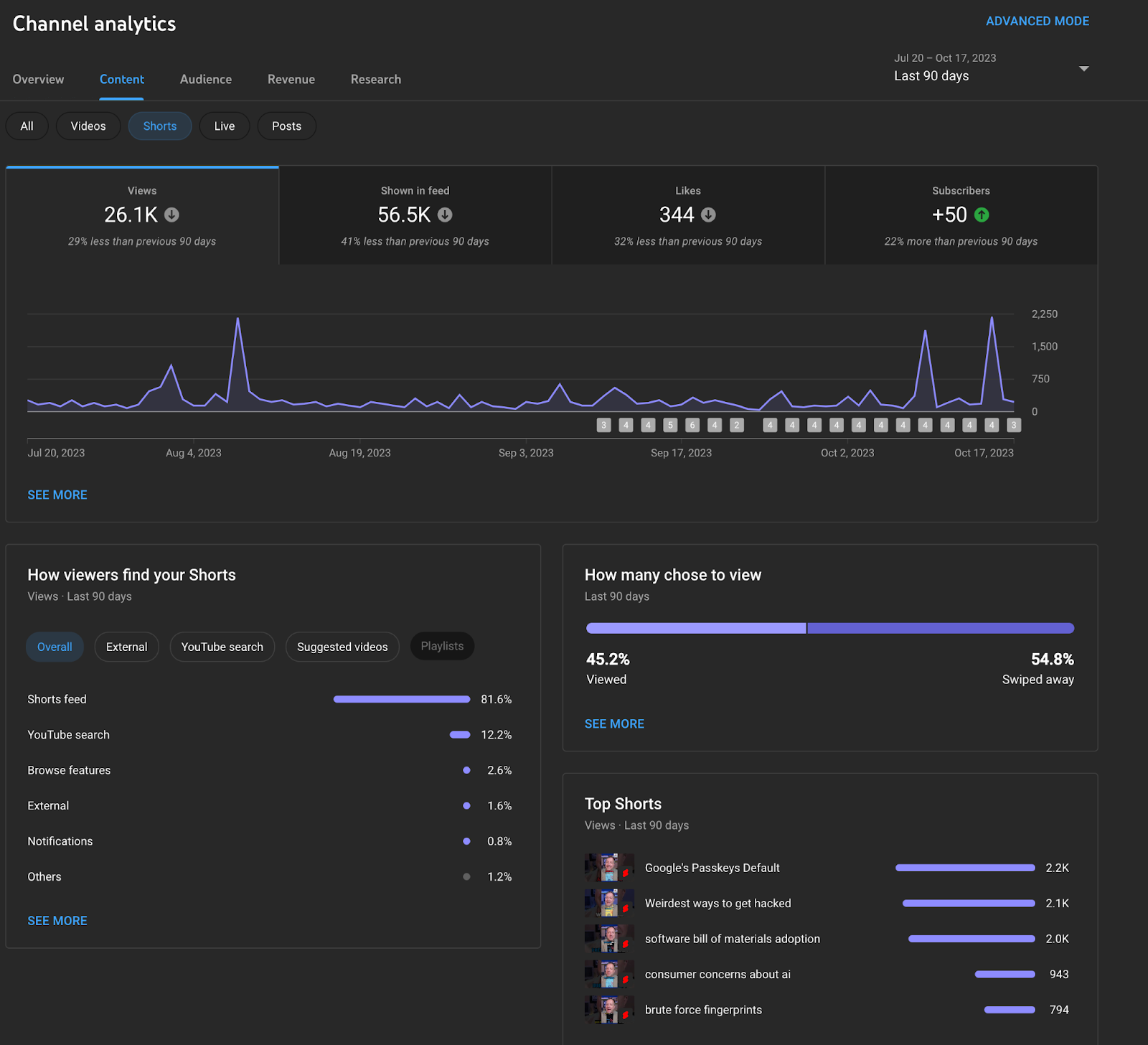The width and height of the screenshot is (1148, 1045).
Task: Click the 45.2% Viewed value
Action: [x=608, y=659]
